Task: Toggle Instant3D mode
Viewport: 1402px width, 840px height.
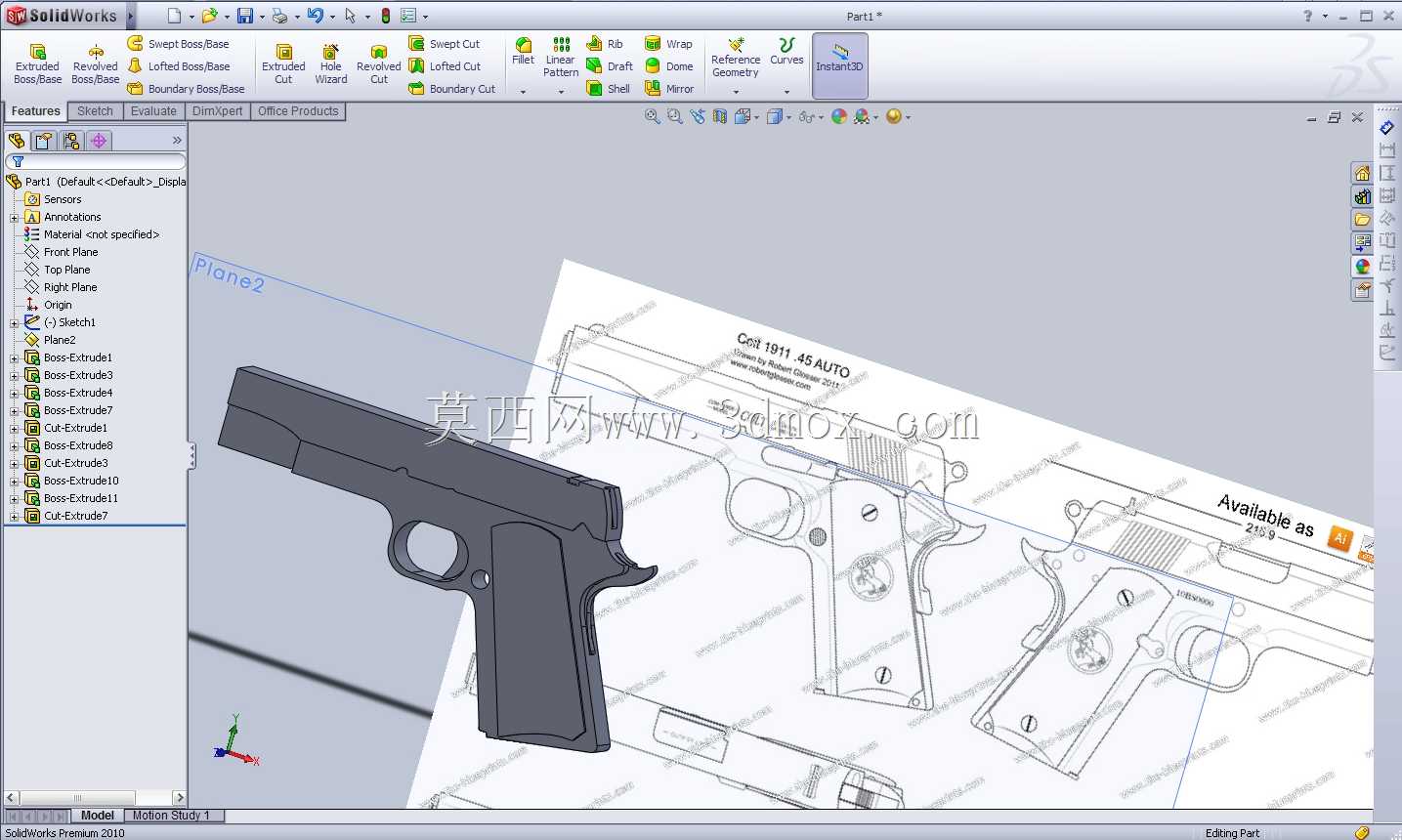Action: pos(840,65)
